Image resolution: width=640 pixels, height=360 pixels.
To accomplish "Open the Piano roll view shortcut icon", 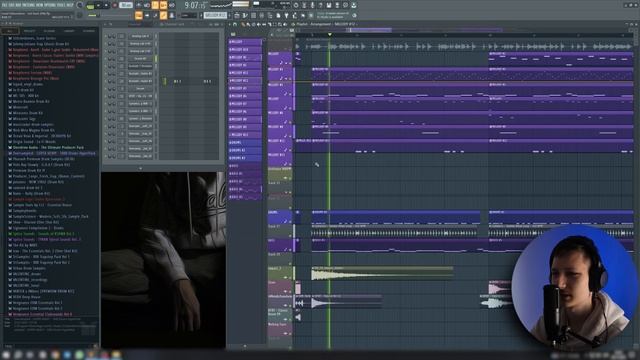I will pos(245,16).
